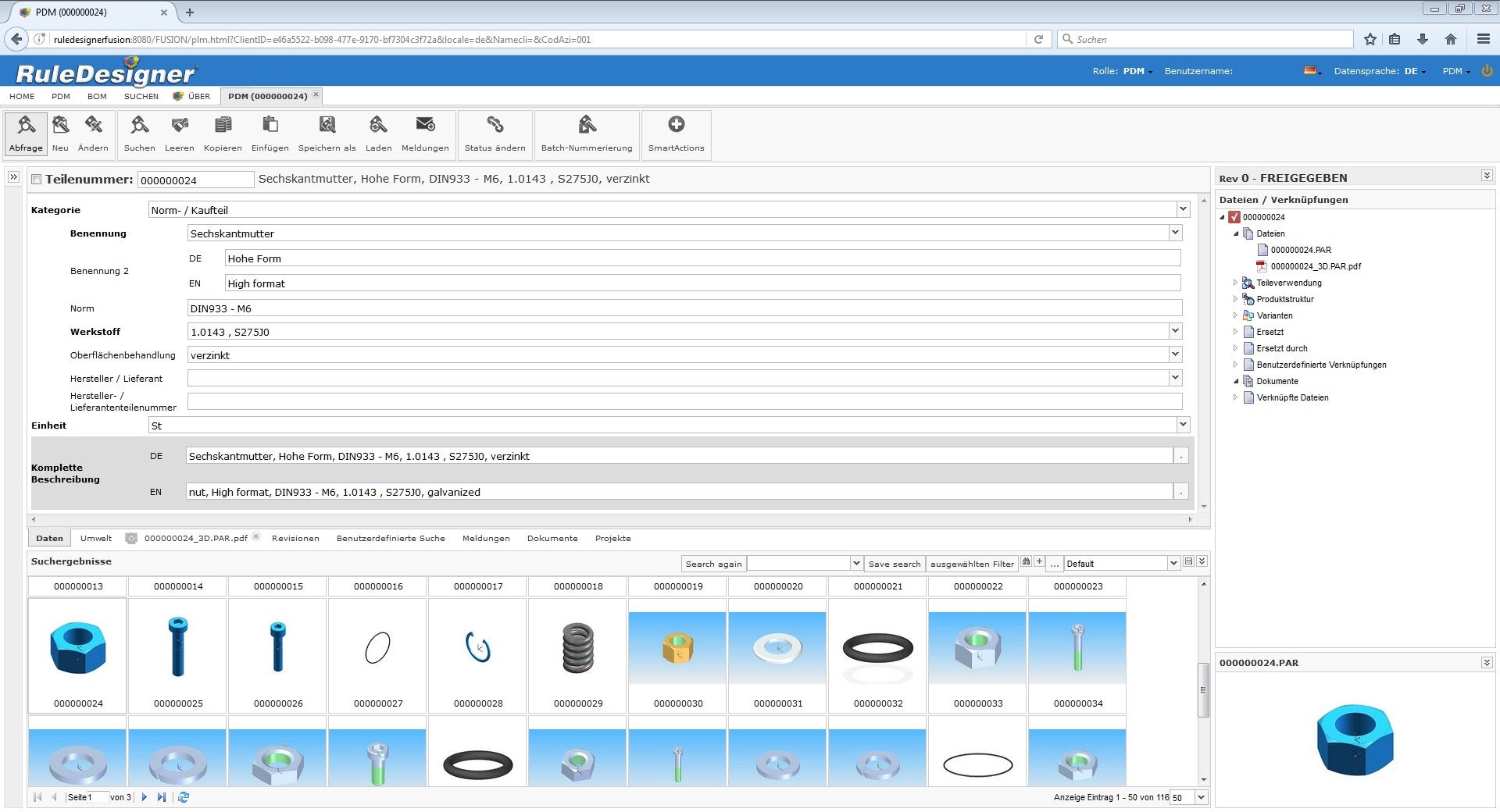Click the Save search button
Image resolution: width=1500 pixels, height=812 pixels.
click(x=895, y=564)
